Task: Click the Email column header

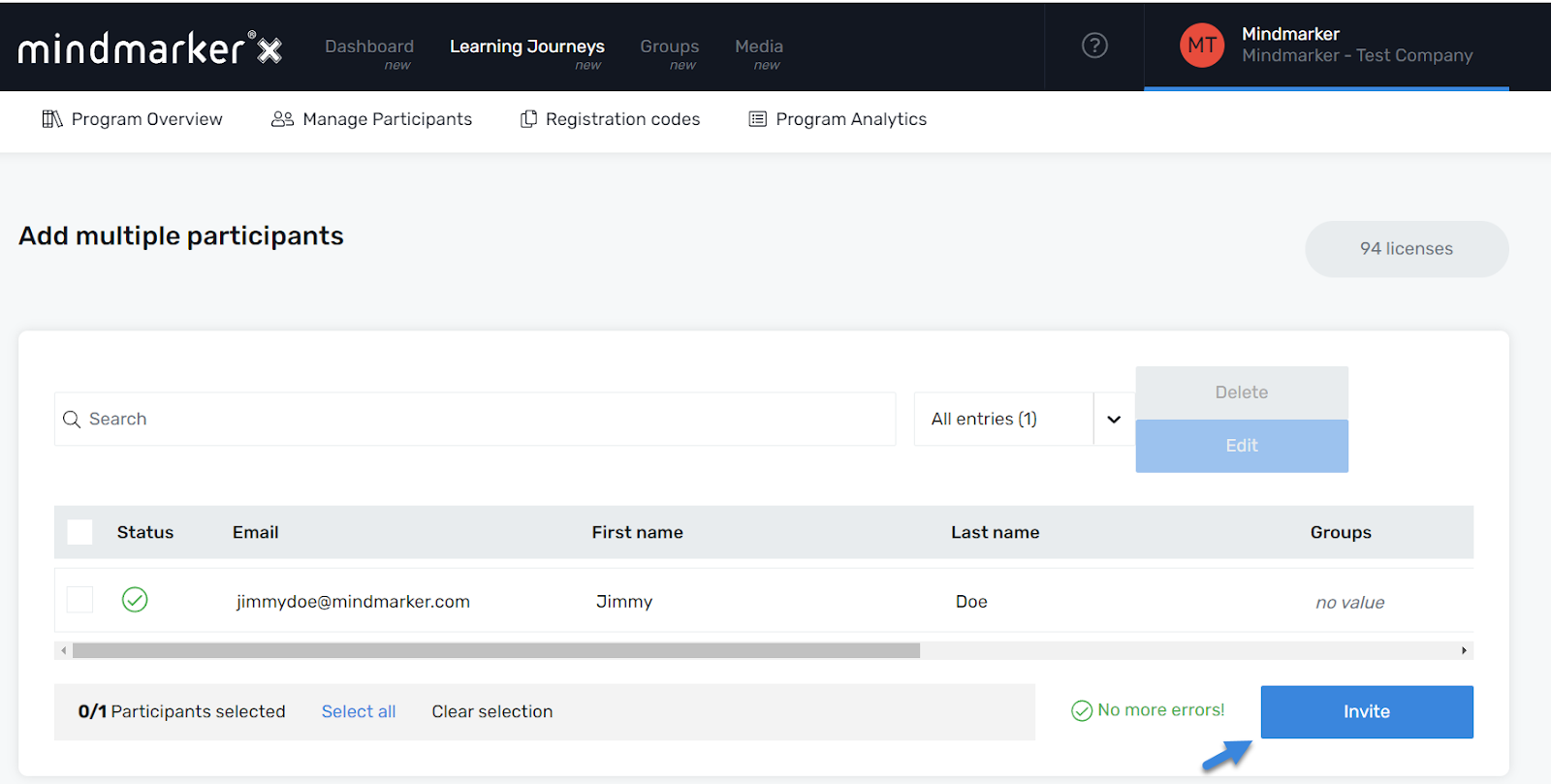Action: click(256, 532)
